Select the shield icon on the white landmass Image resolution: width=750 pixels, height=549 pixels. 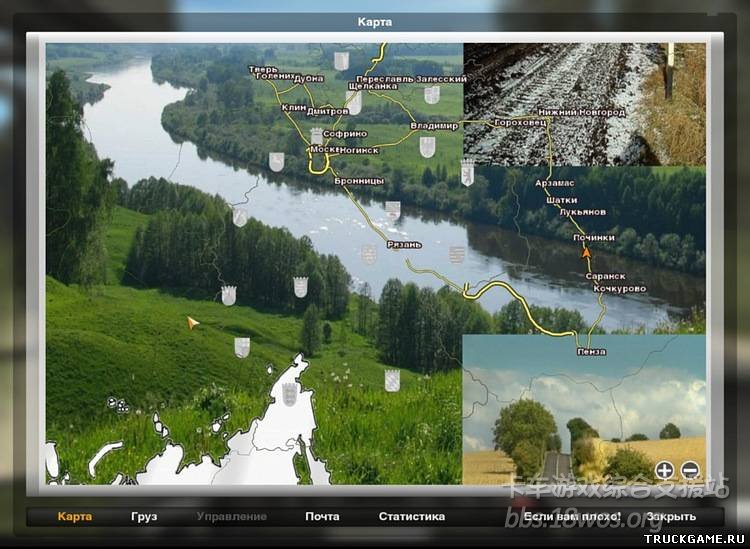[x=289, y=395]
